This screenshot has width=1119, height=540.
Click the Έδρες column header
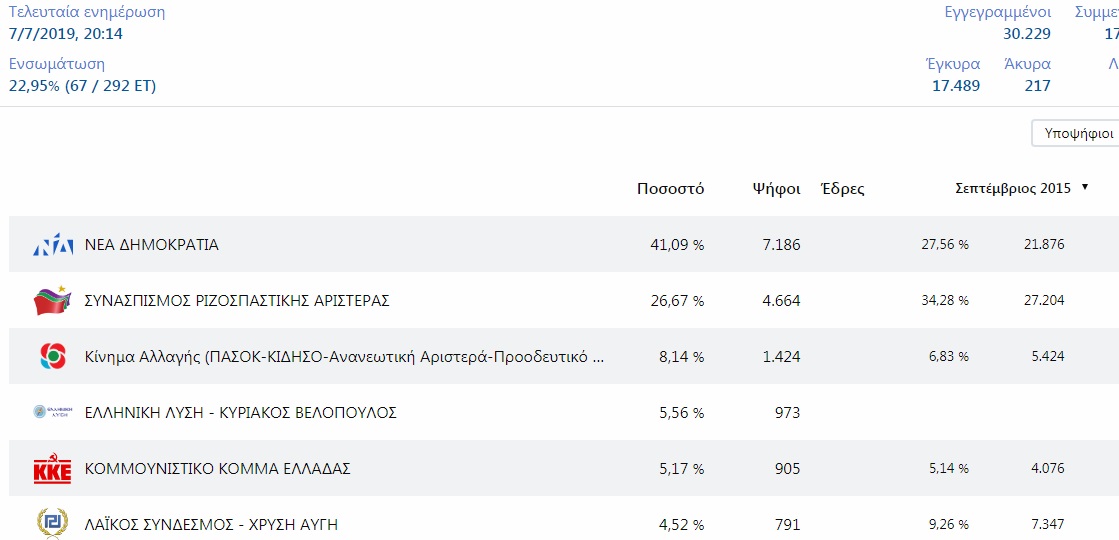(843, 189)
